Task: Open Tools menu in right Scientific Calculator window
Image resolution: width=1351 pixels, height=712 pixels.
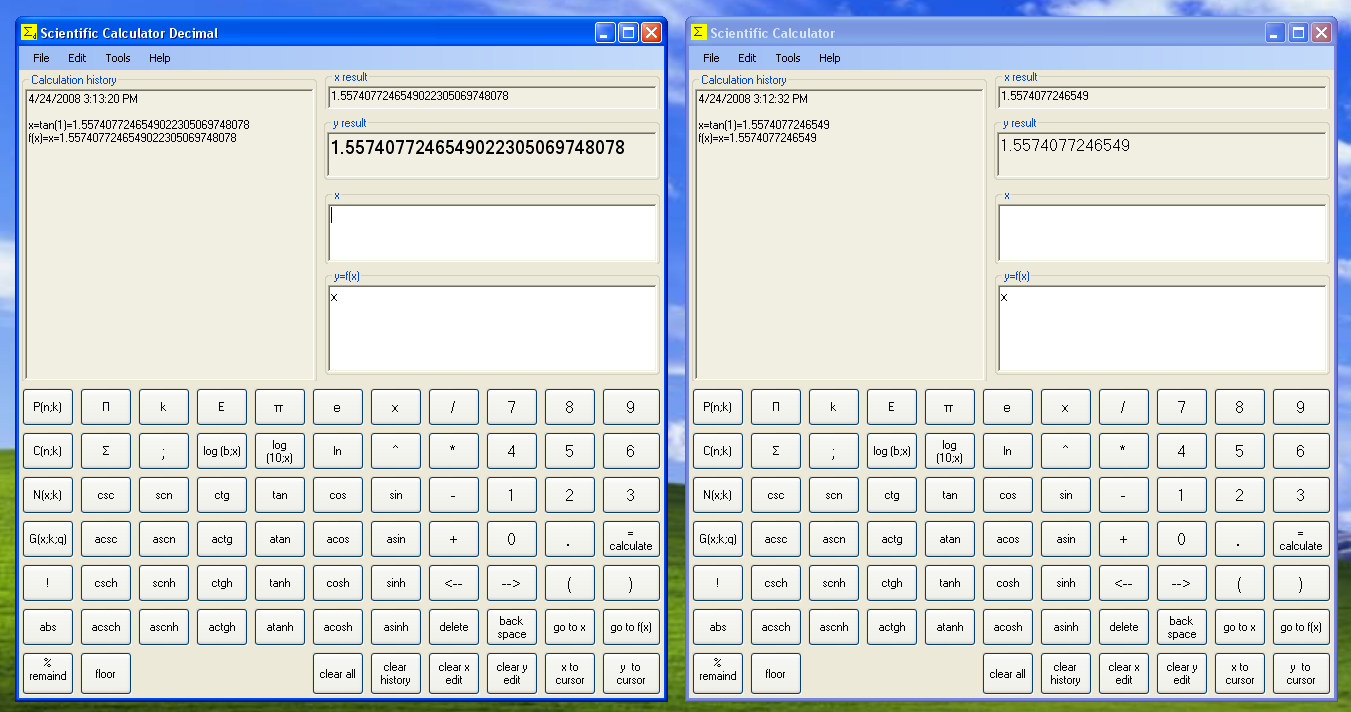Action: (x=788, y=58)
